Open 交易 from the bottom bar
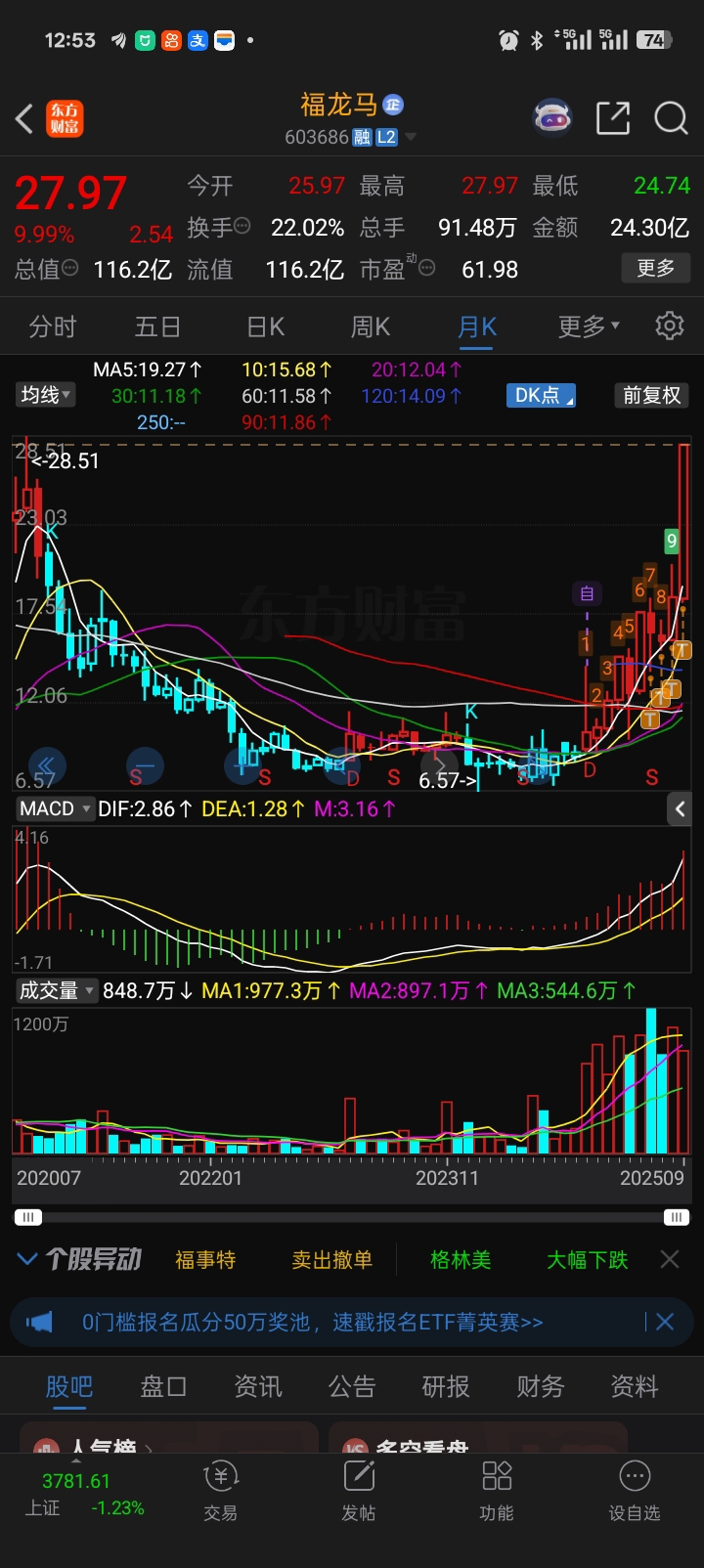This screenshot has width=704, height=1568. coord(221,1491)
